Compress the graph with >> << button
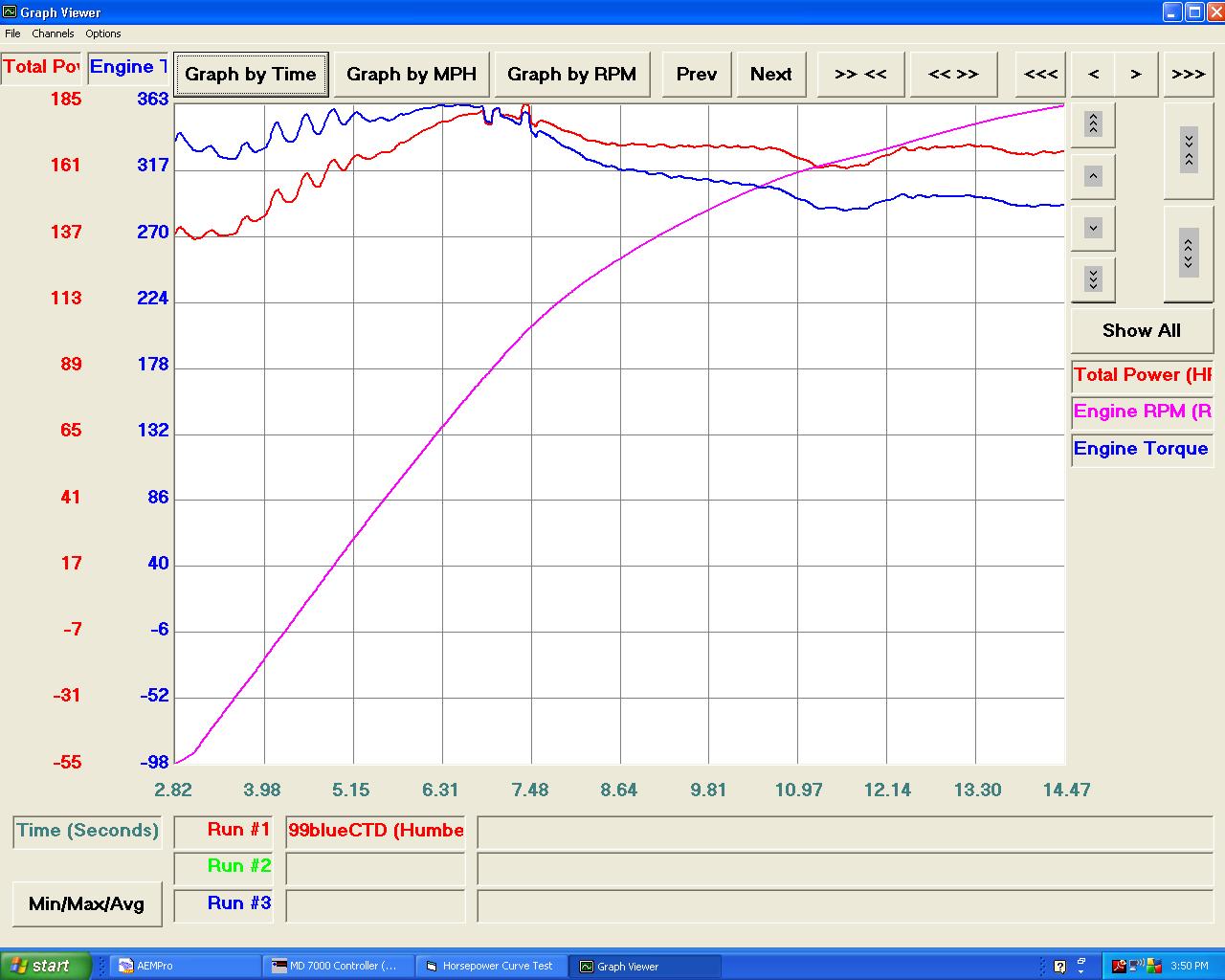The height and width of the screenshot is (980, 1225). [860, 75]
